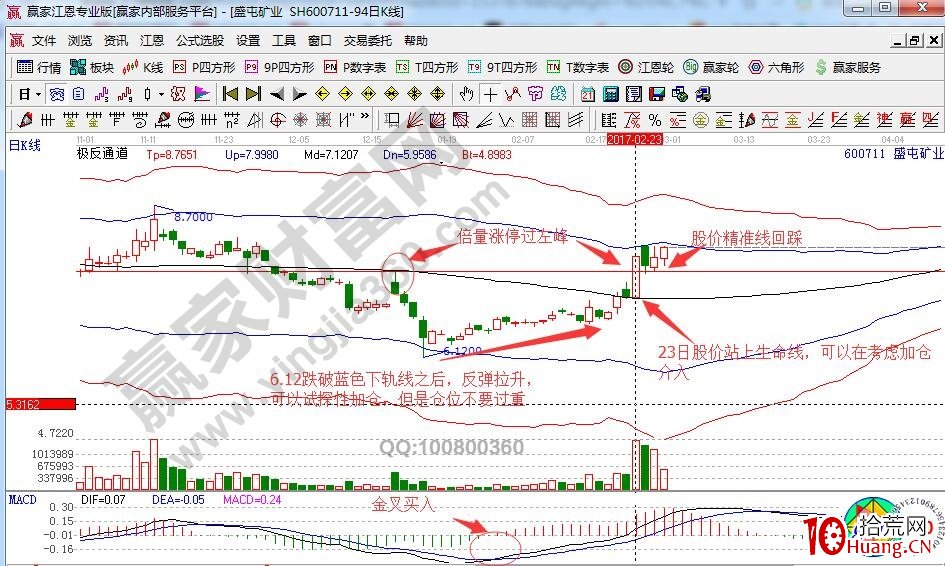Open the 资讯 menu
This screenshot has width=945, height=566.
click(116, 40)
